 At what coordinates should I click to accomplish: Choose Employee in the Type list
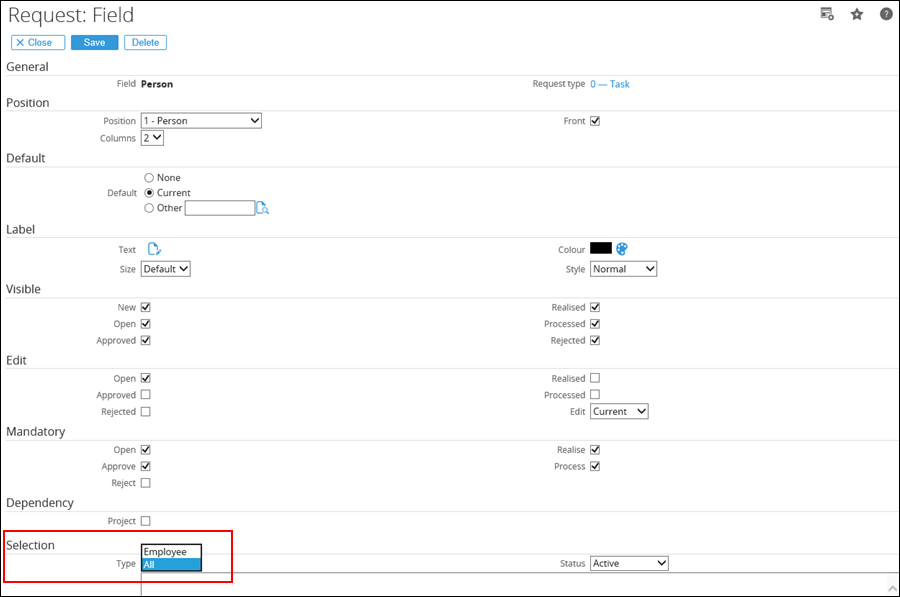click(x=171, y=551)
